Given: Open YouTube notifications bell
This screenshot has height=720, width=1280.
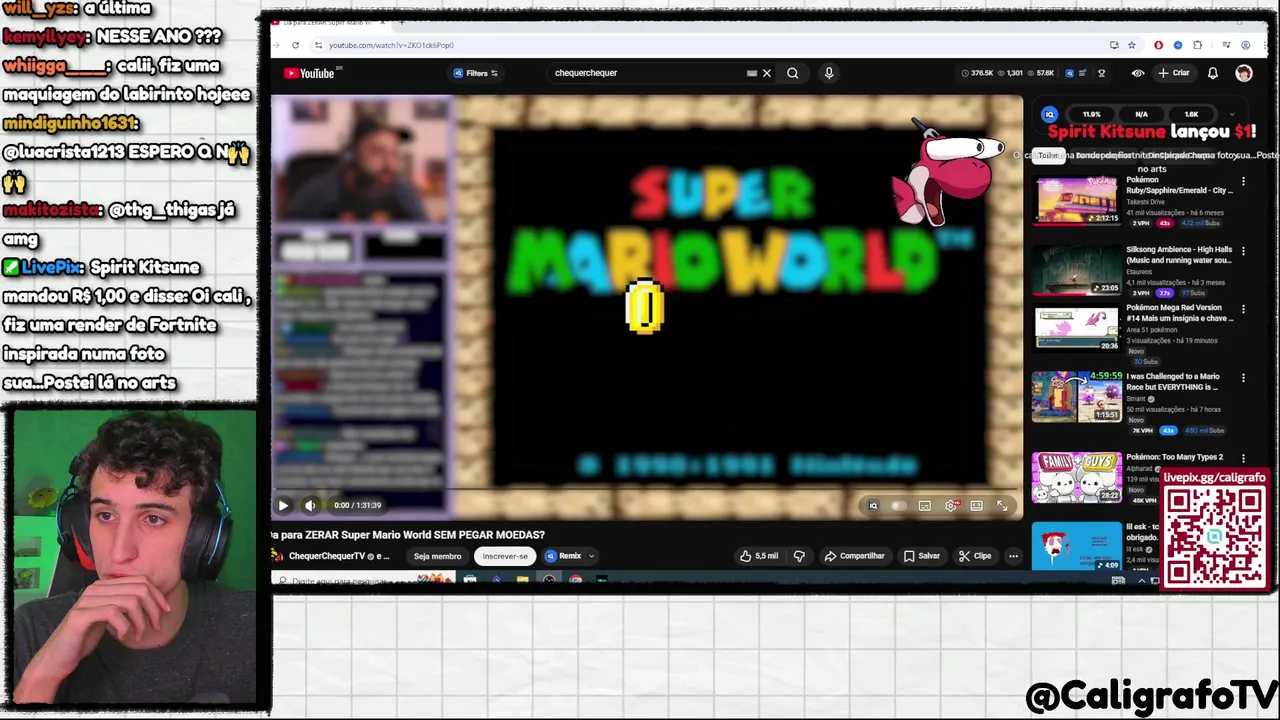Looking at the screenshot, I should 1213,73.
